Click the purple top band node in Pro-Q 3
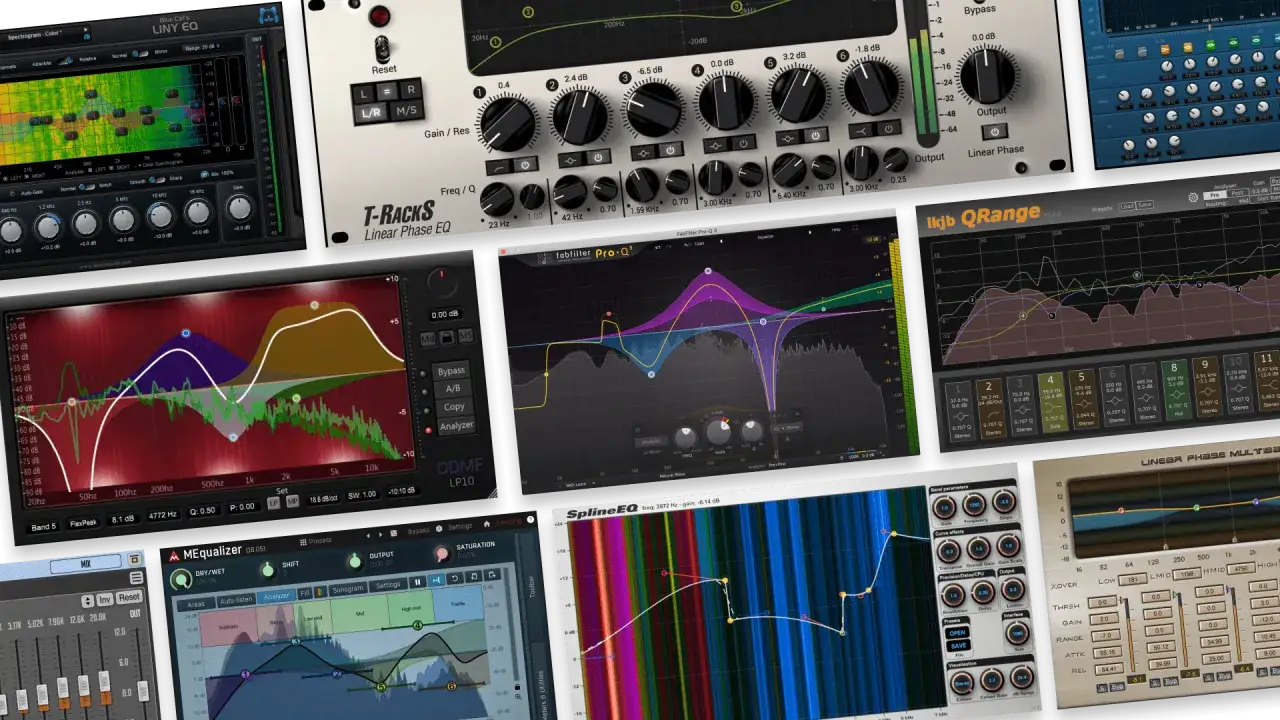 708,271
